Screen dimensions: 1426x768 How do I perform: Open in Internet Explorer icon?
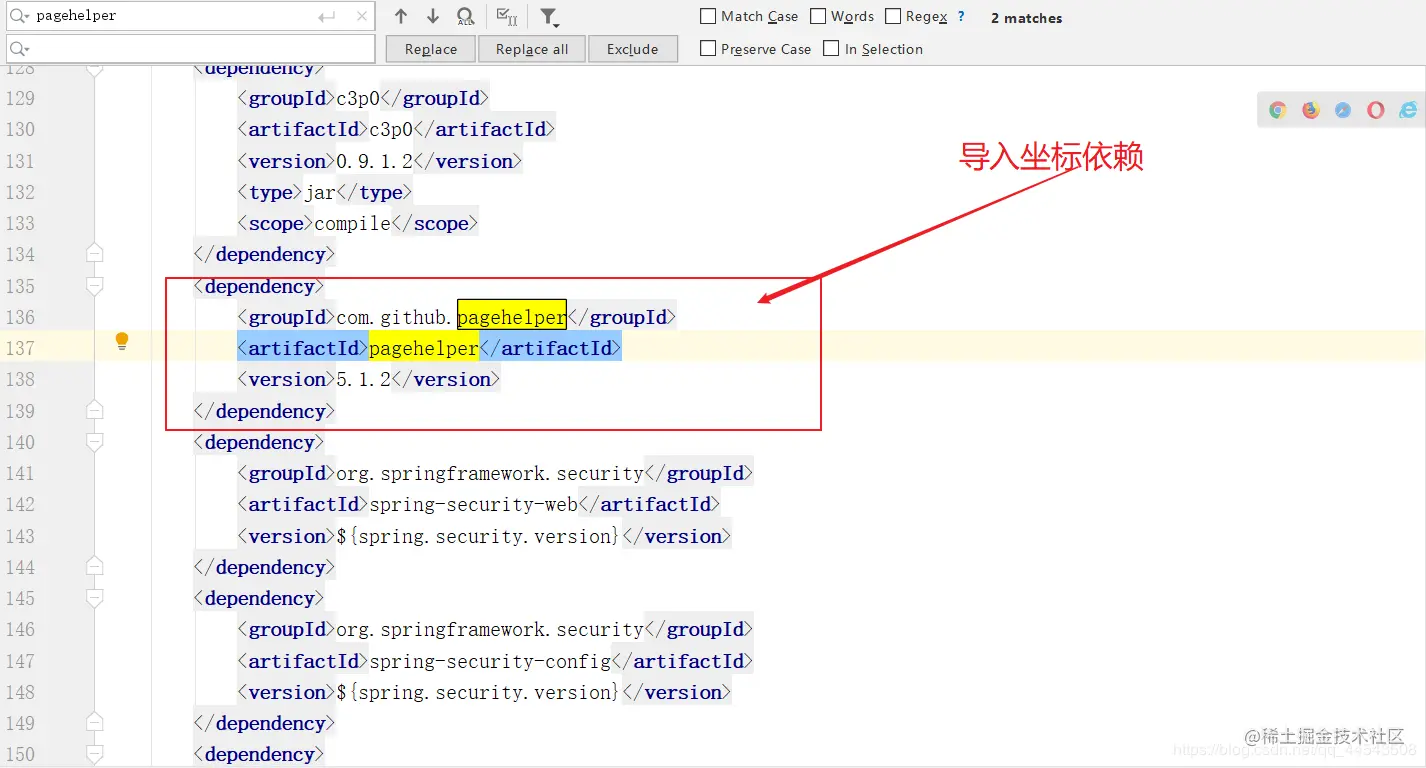coord(1408,110)
